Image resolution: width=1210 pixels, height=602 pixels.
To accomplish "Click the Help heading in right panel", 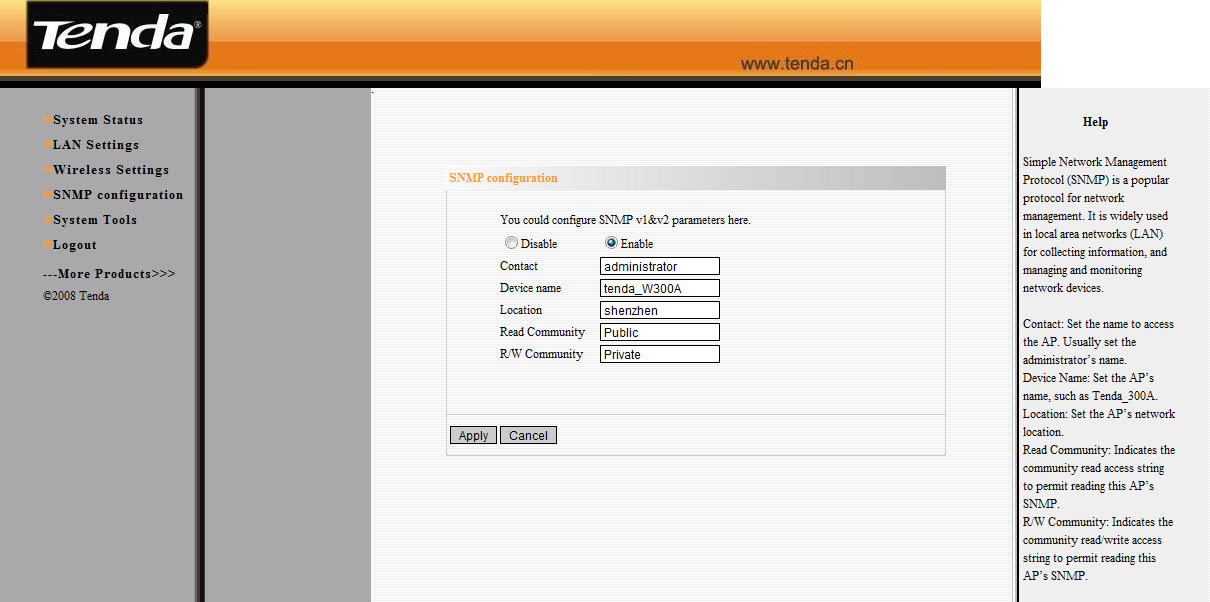I will point(1095,122).
